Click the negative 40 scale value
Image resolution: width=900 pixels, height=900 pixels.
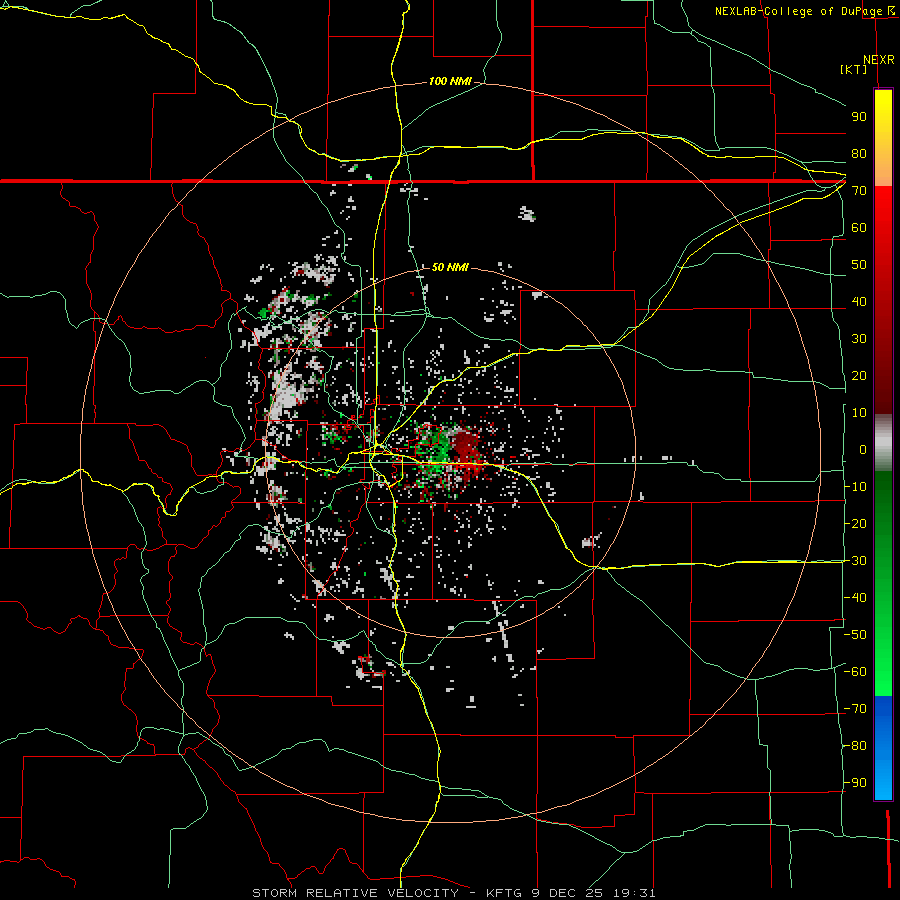[x=855, y=598]
